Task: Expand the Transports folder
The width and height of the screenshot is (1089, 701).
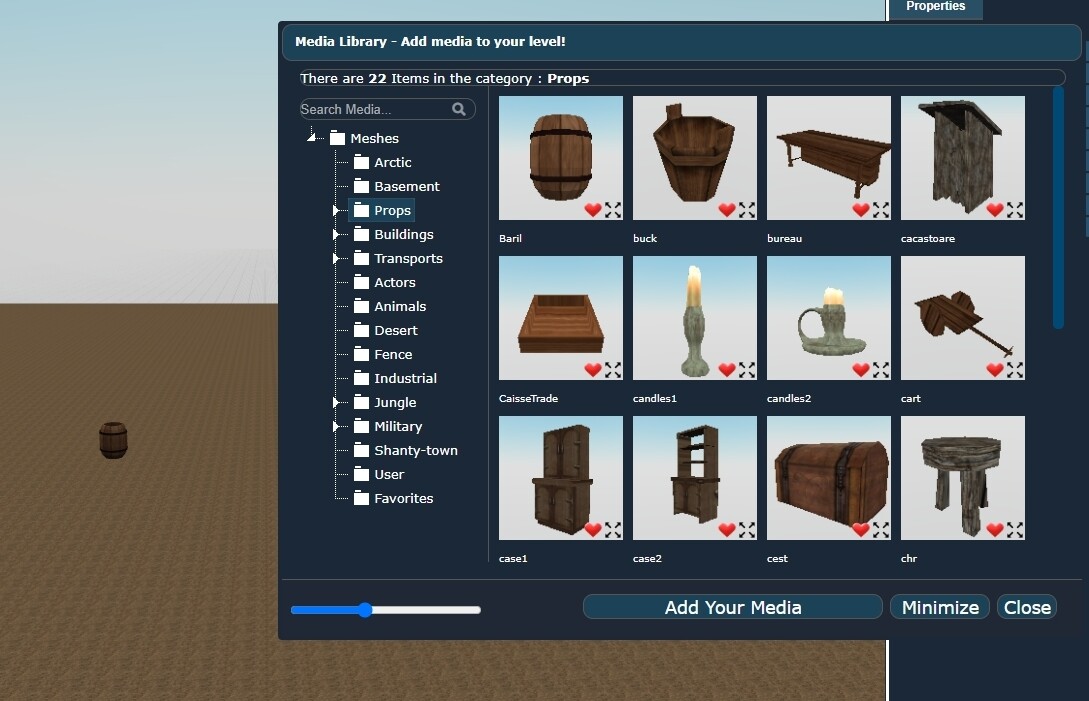Action: click(x=337, y=258)
